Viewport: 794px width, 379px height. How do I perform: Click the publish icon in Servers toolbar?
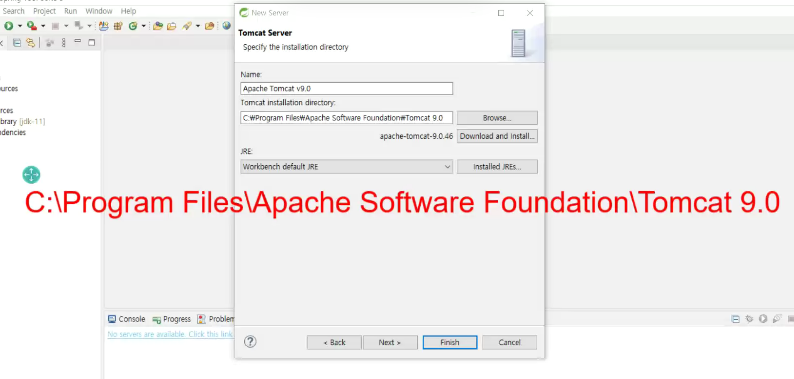click(x=777, y=319)
